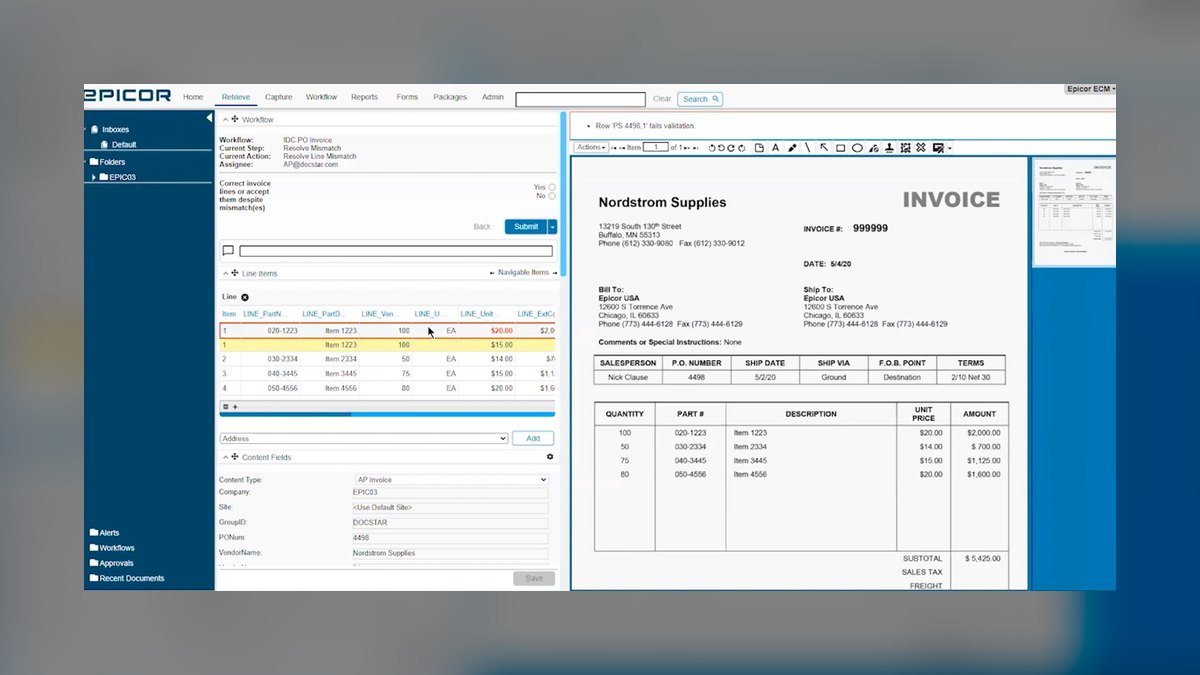
Task: Open the Content Type AP Invoice dropdown
Action: 452,480
